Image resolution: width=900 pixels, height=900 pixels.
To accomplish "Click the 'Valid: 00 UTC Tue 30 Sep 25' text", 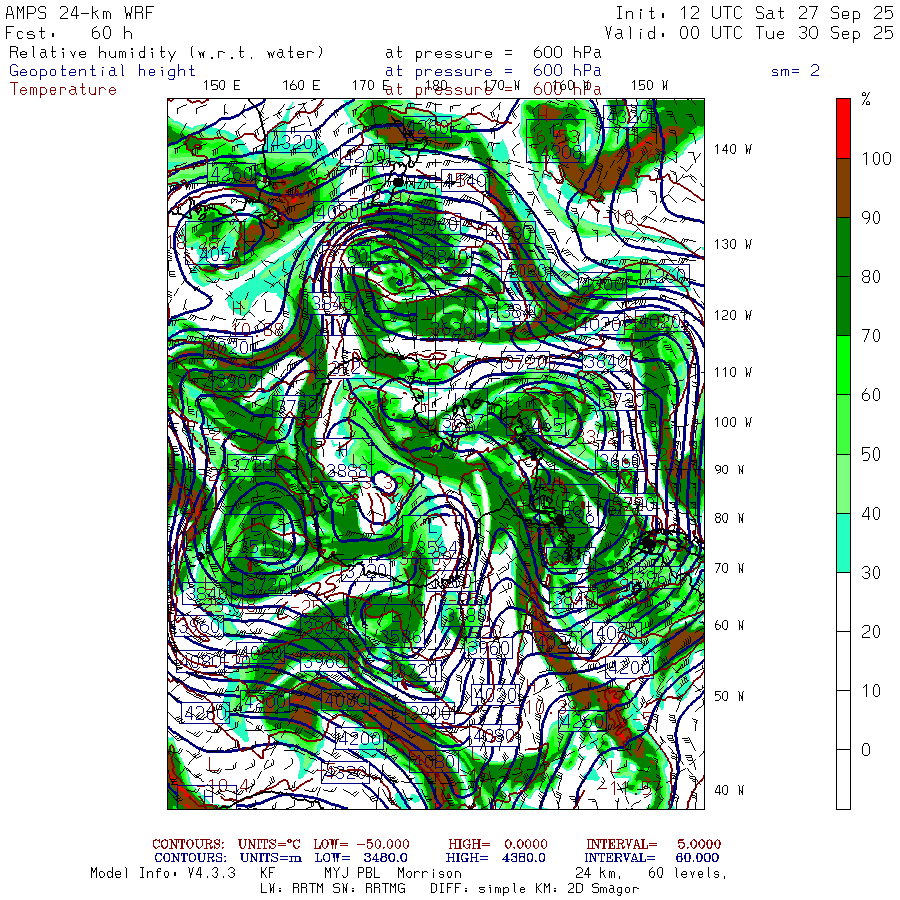I will (x=749, y=33).
